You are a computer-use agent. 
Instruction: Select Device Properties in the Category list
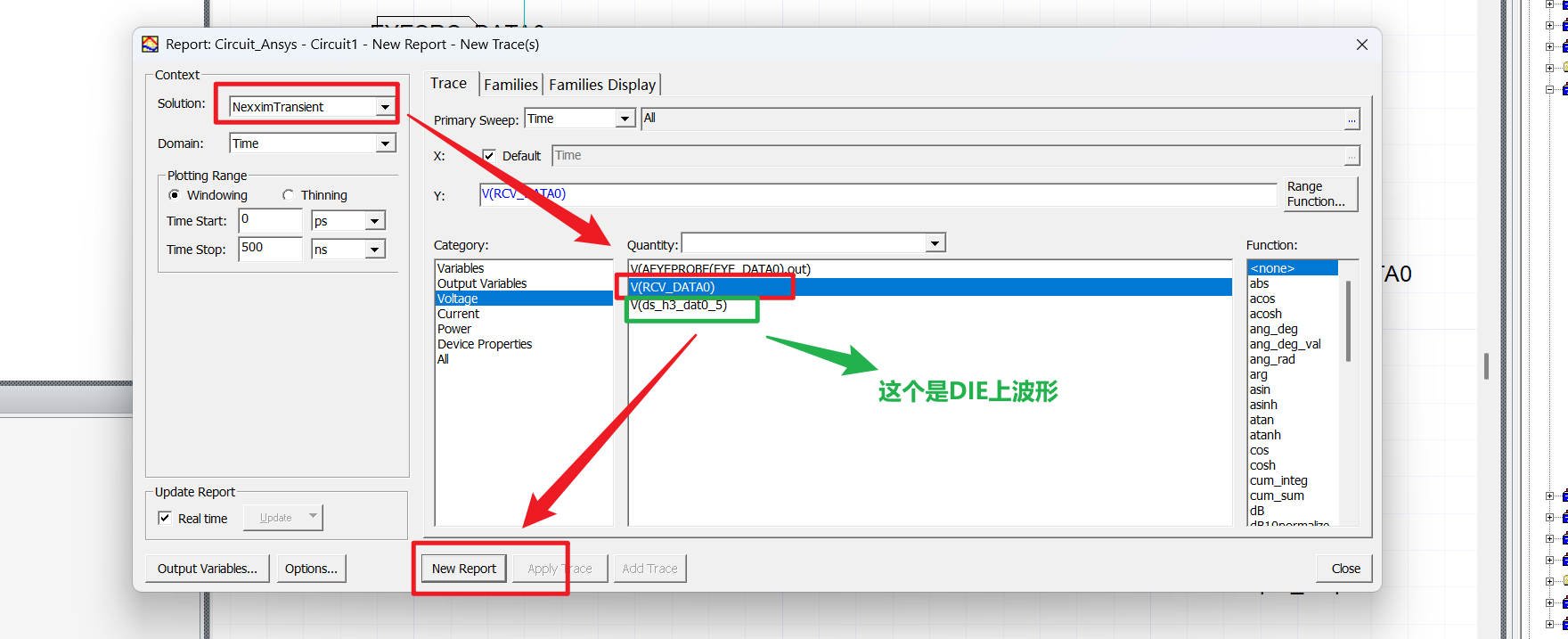(x=523, y=344)
